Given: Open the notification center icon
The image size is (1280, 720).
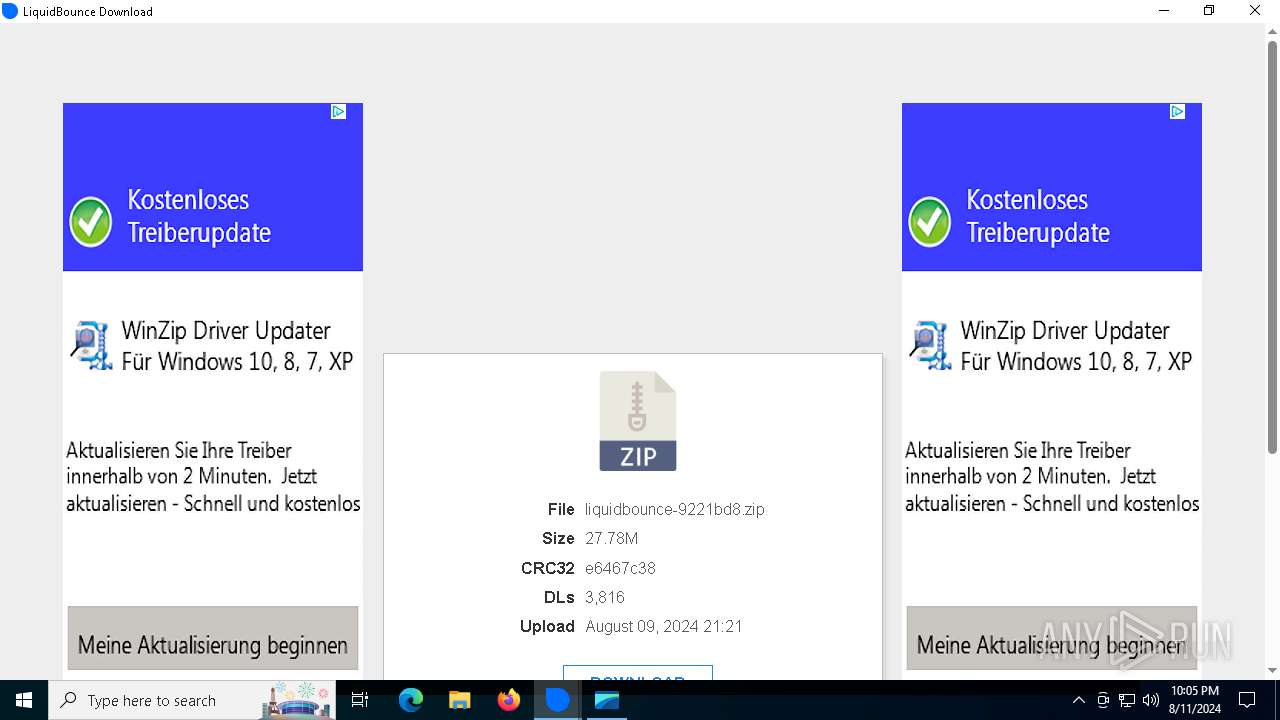Looking at the screenshot, I should pos(1247,700).
